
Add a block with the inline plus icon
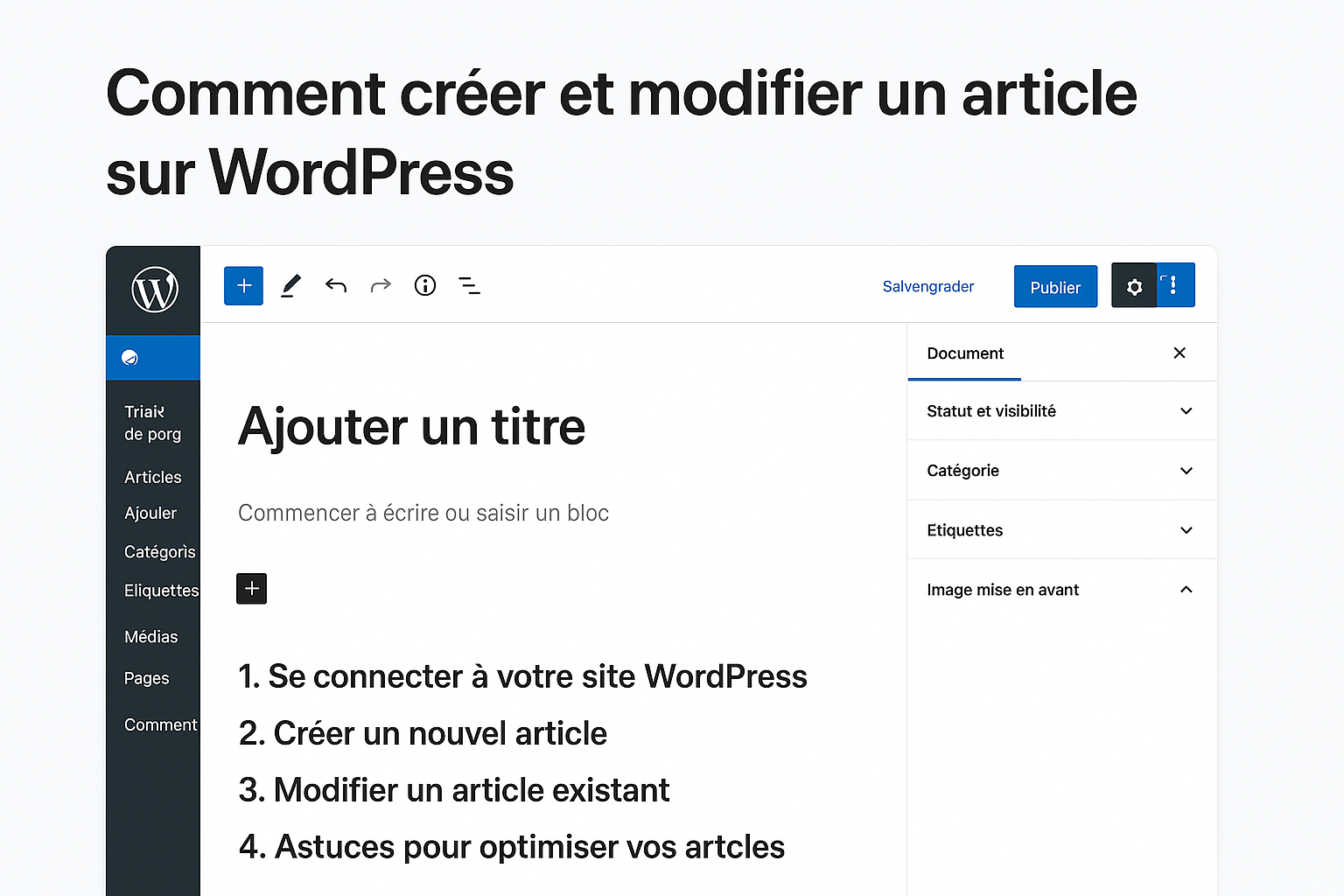tap(251, 588)
